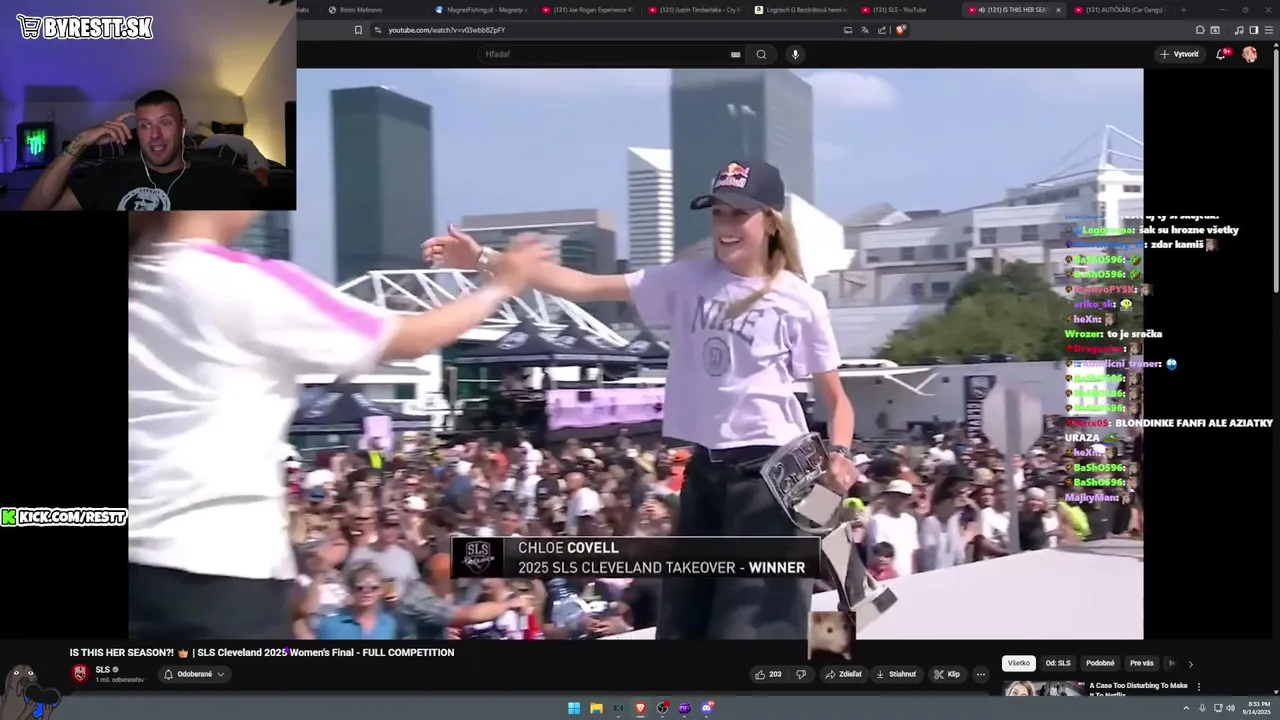
Task: Click the share icon in the address bar
Action: click(x=882, y=30)
